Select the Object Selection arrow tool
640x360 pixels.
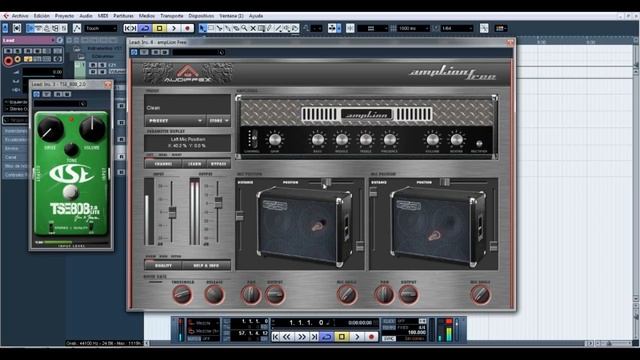(202, 28)
